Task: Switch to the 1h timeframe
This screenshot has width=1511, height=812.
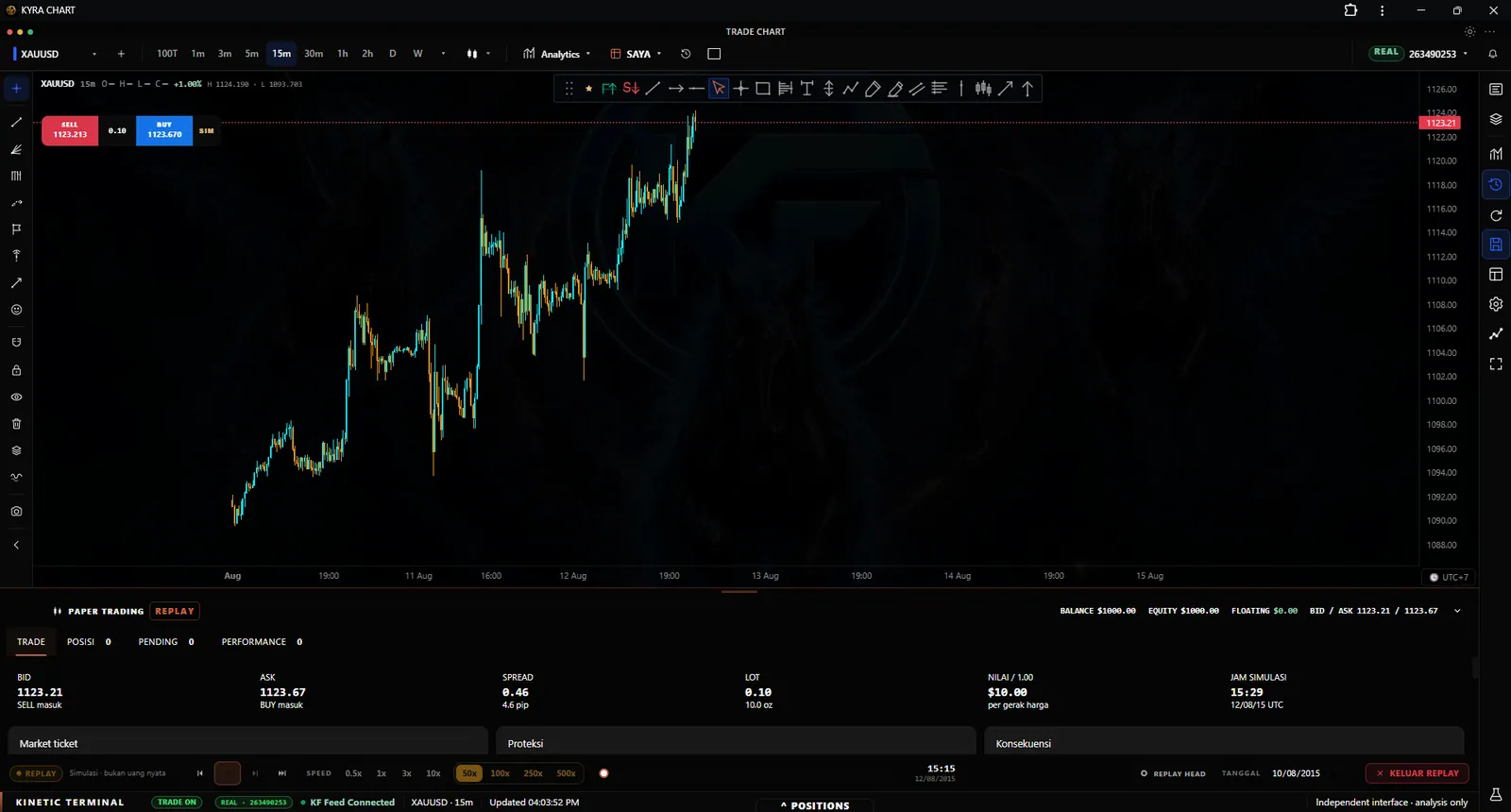Action: tap(342, 54)
